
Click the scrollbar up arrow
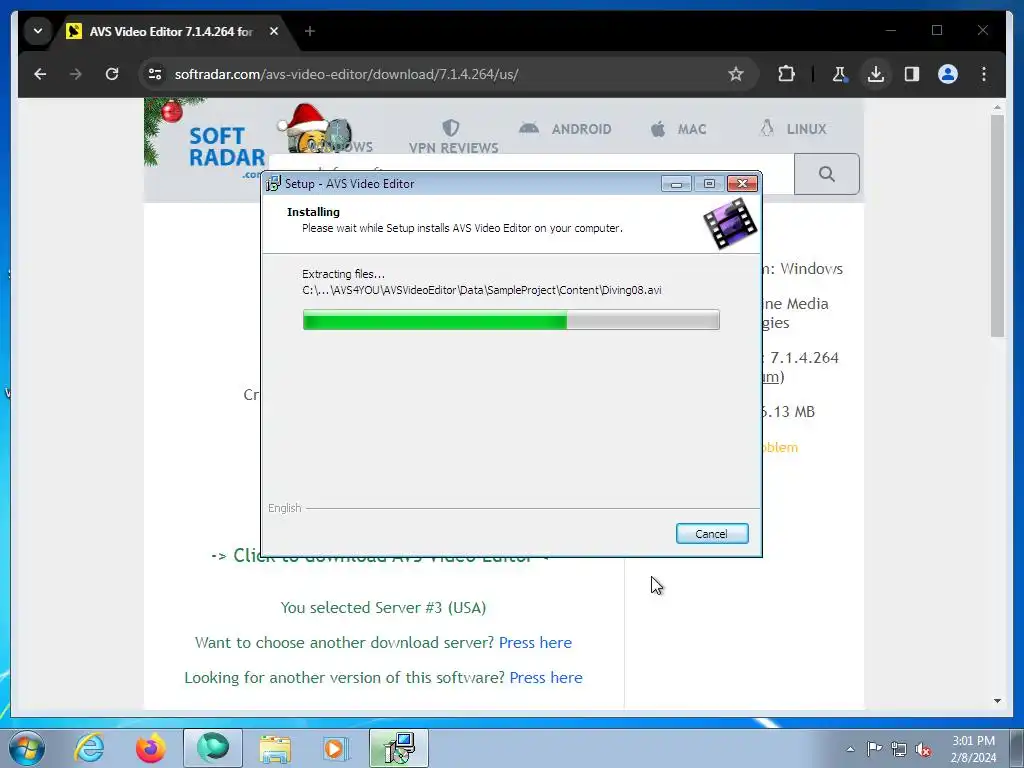tap(997, 107)
